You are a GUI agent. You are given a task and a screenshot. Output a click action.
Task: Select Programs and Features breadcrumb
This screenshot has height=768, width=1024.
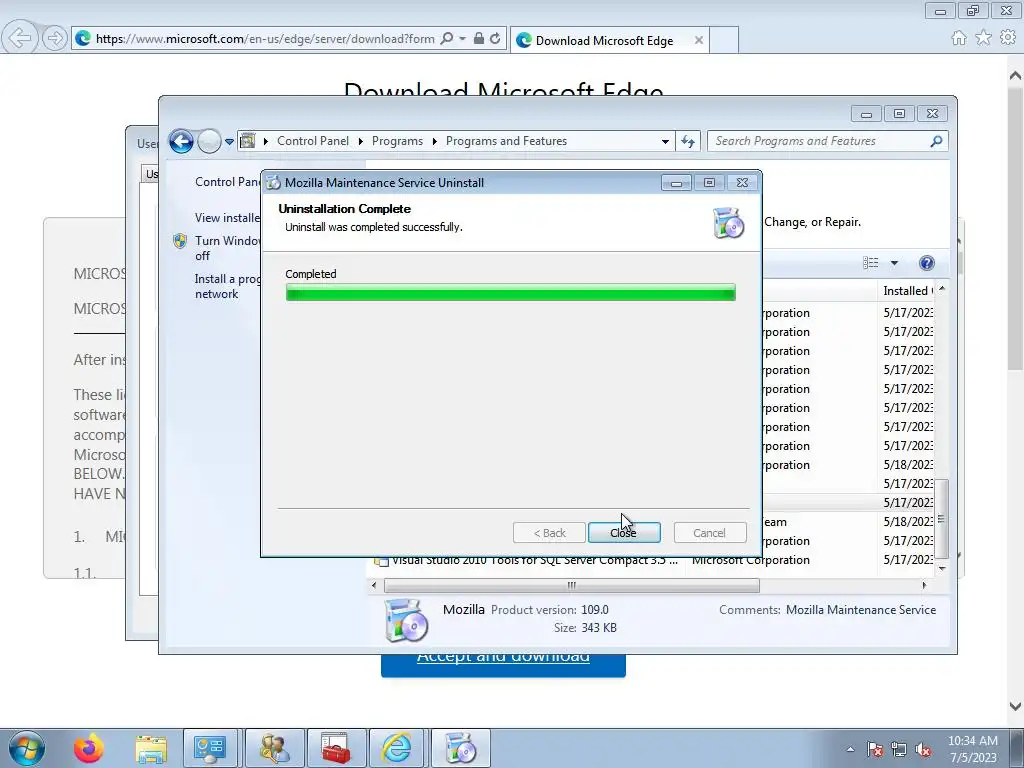pos(506,141)
